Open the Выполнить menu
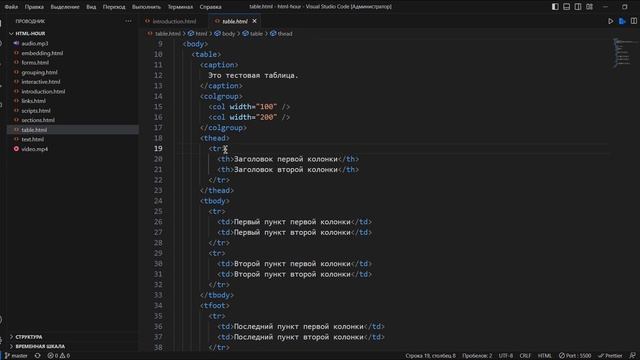 click(147, 7)
